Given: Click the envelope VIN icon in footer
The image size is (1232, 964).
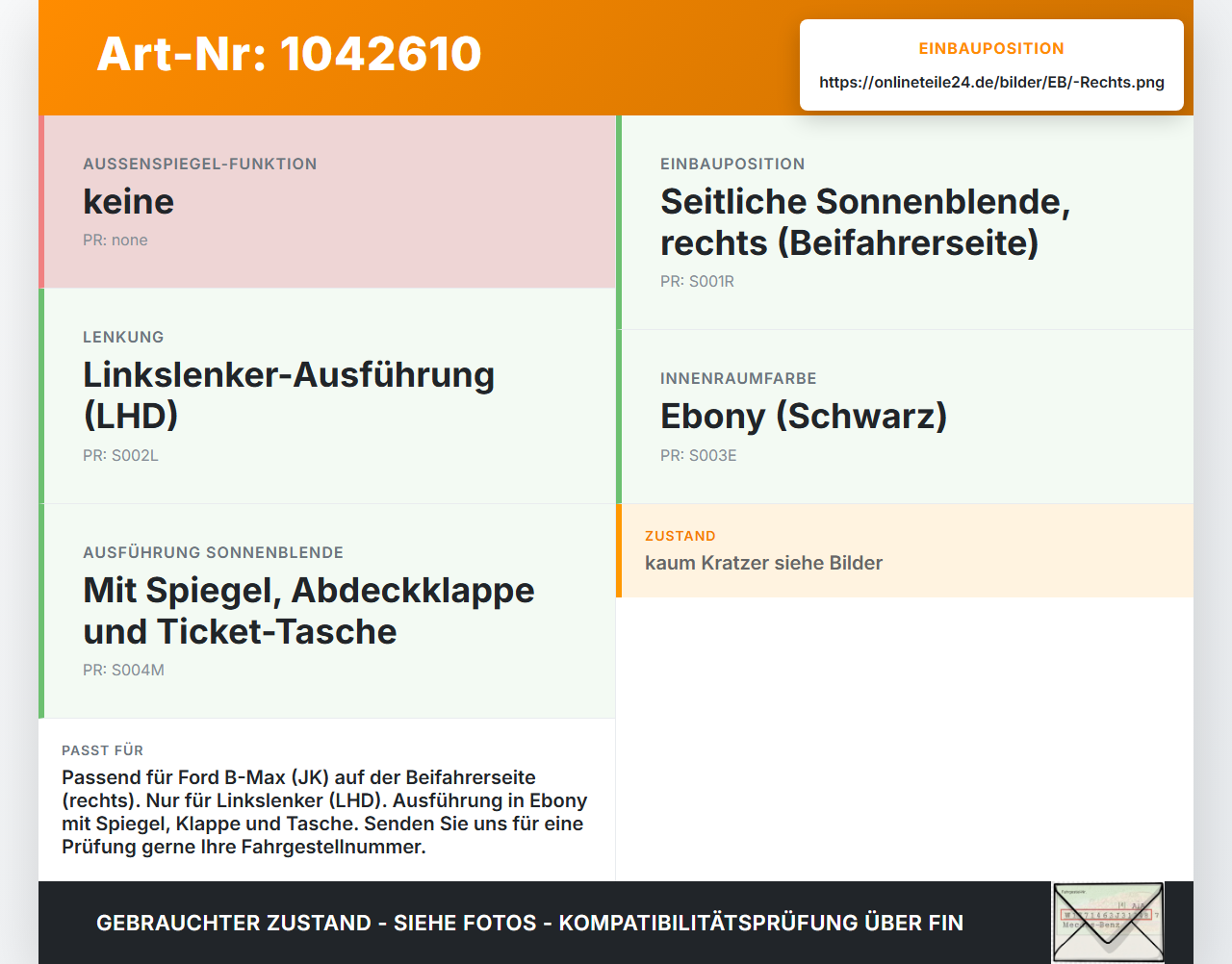Looking at the screenshot, I should [x=1108, y=922].
